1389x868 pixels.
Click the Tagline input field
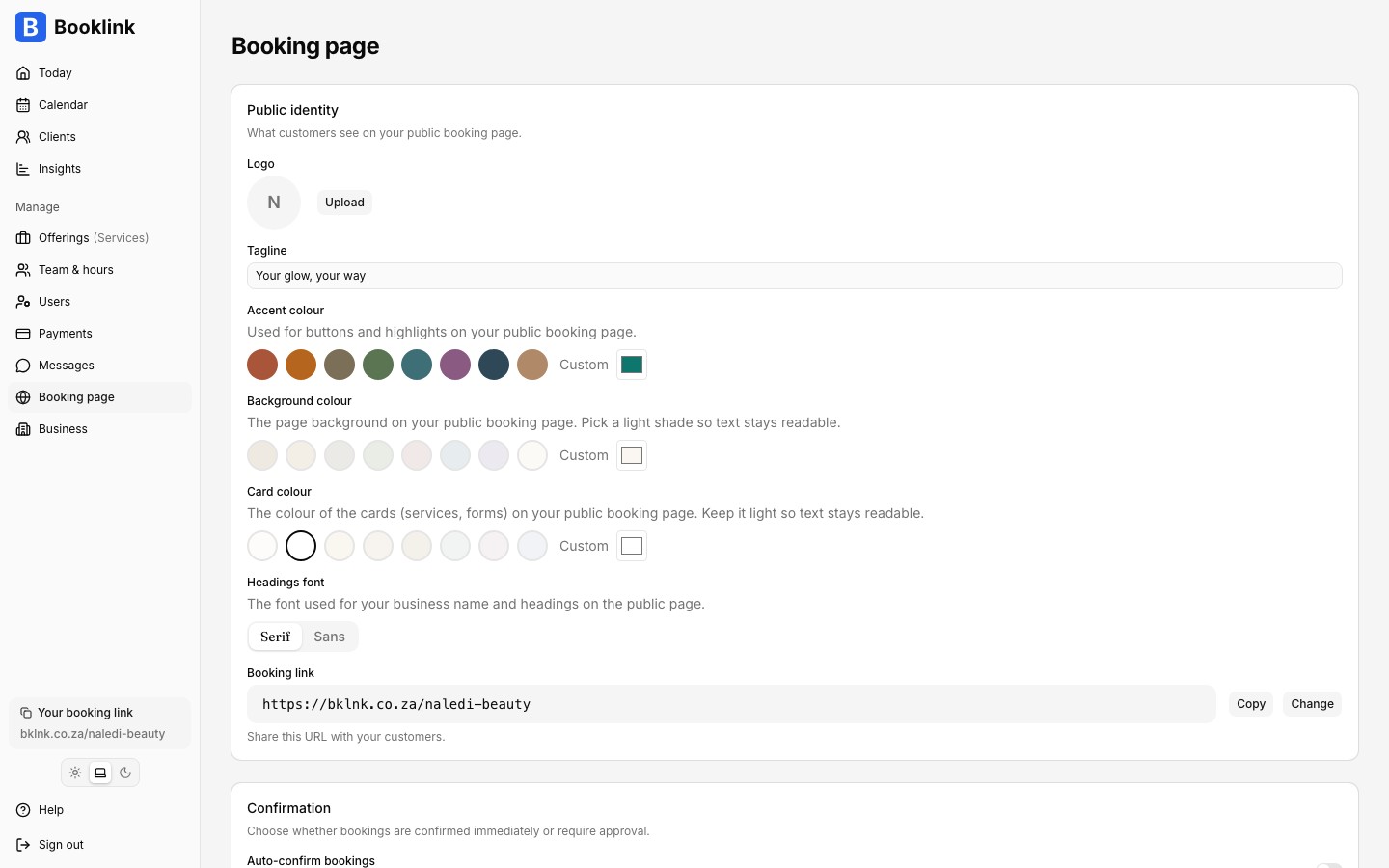tap(795, 276)
